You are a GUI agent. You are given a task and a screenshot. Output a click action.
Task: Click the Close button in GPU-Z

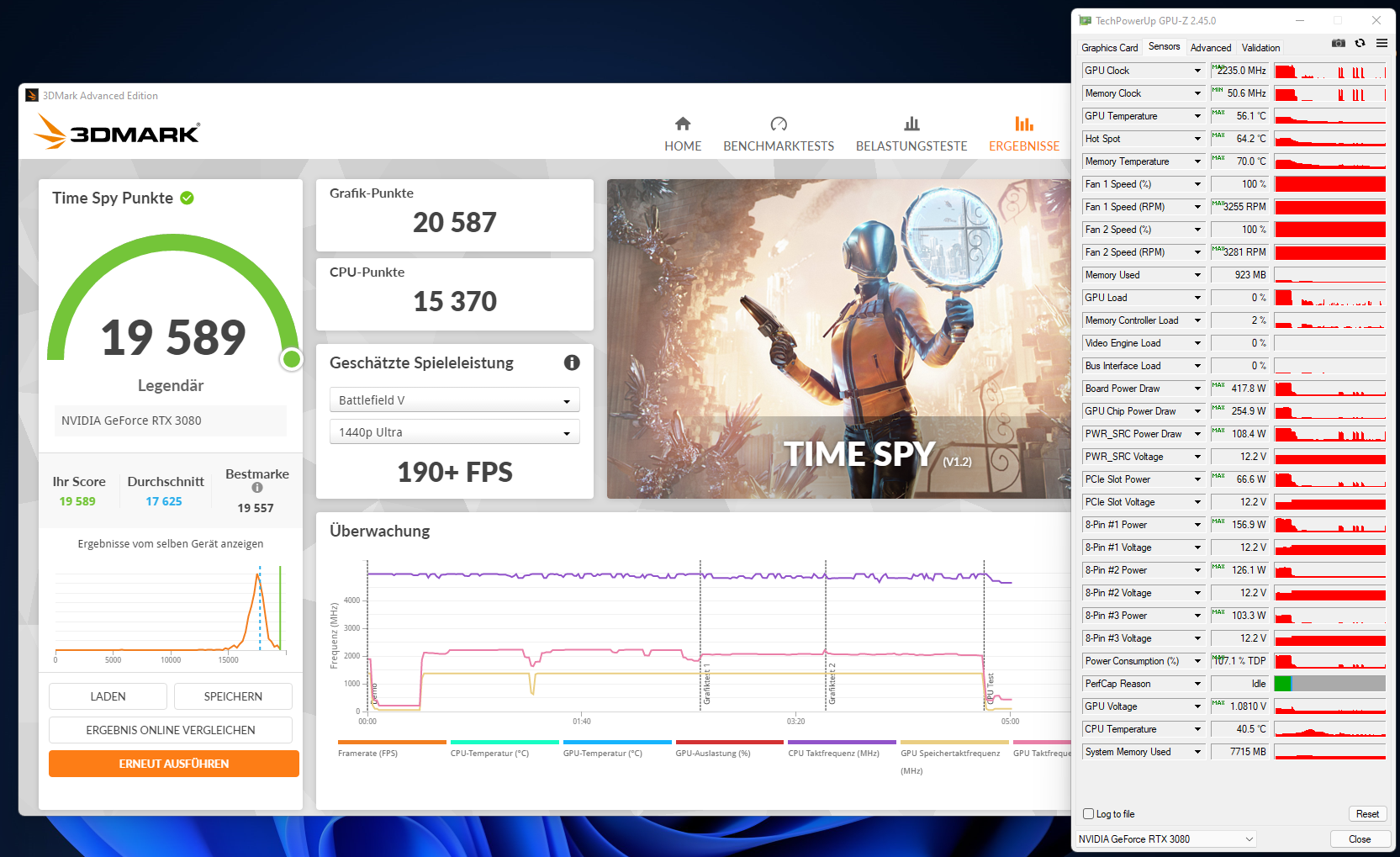pos(1360,838)
